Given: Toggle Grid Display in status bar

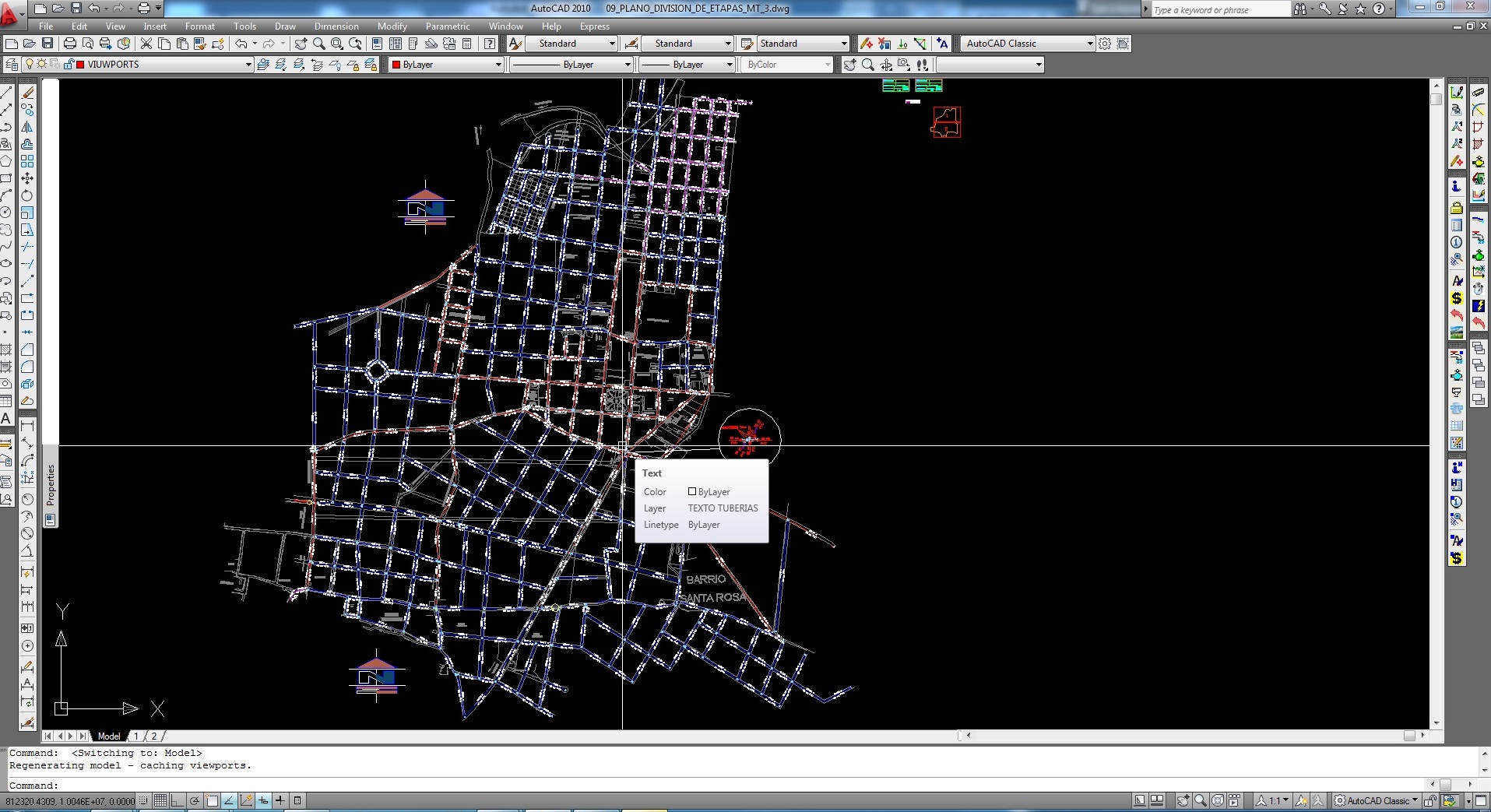Looking at the screenshot, I should click(160, 800).
